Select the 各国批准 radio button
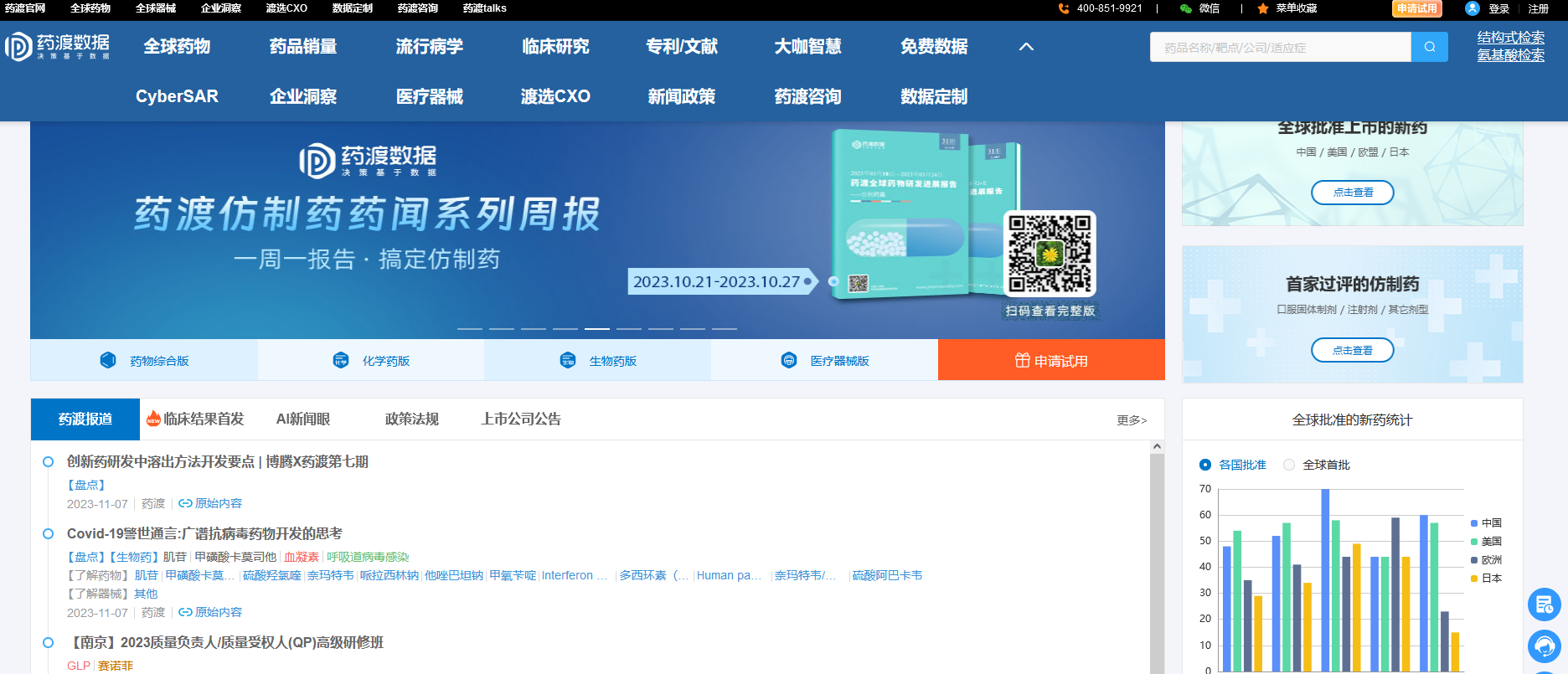The width and height of the screenshot is (1568, 674). pos(1205,465)
